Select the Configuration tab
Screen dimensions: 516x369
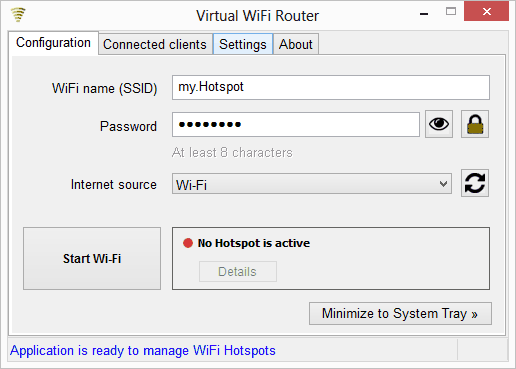click(x=53, y=43)
